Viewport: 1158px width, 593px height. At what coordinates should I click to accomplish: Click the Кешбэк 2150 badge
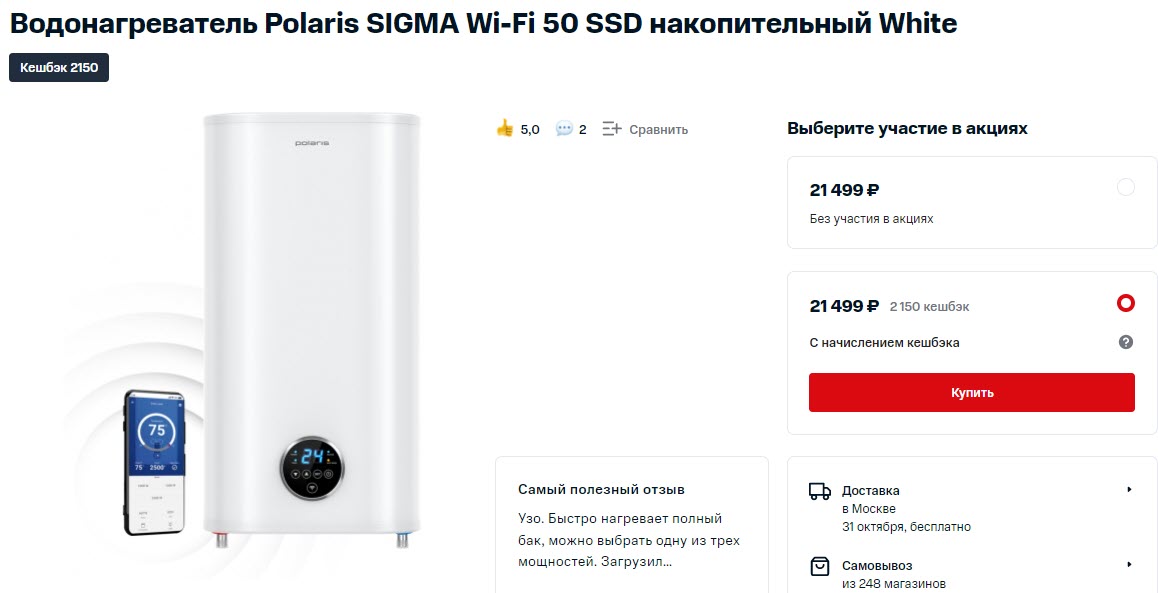[x=58, y=68]
